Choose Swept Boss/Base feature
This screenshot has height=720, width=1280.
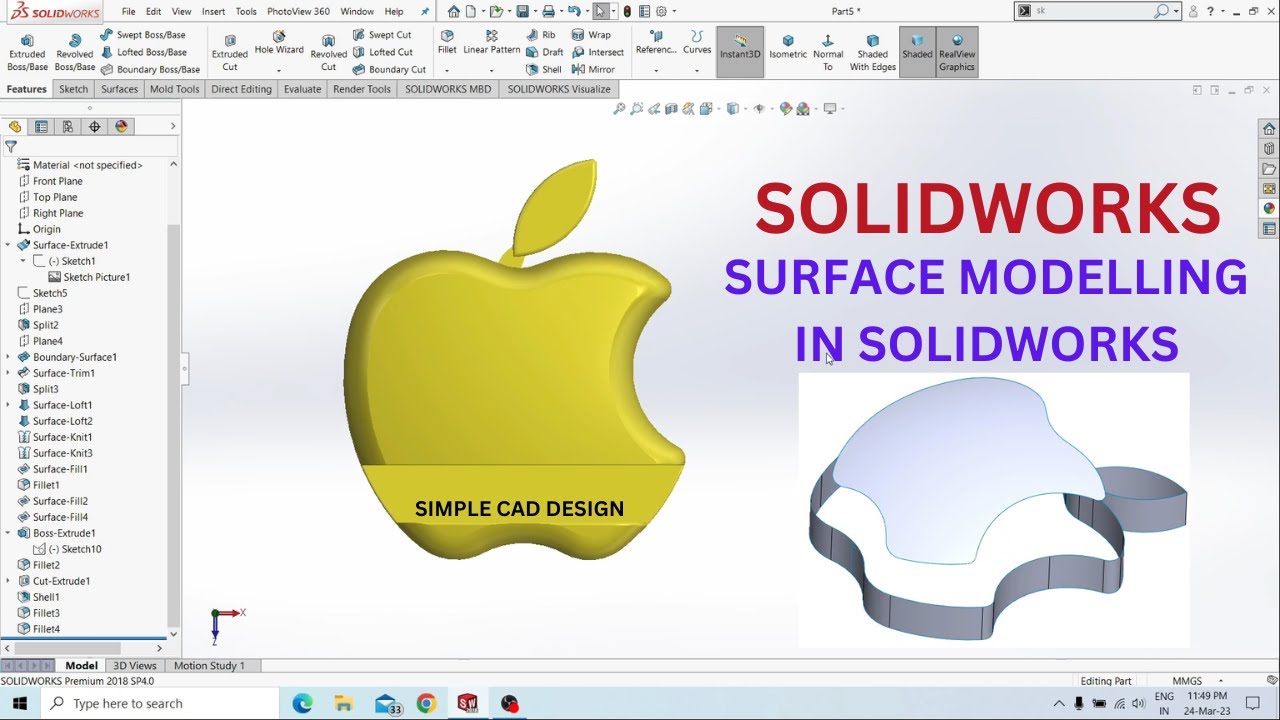click(142, 35)
